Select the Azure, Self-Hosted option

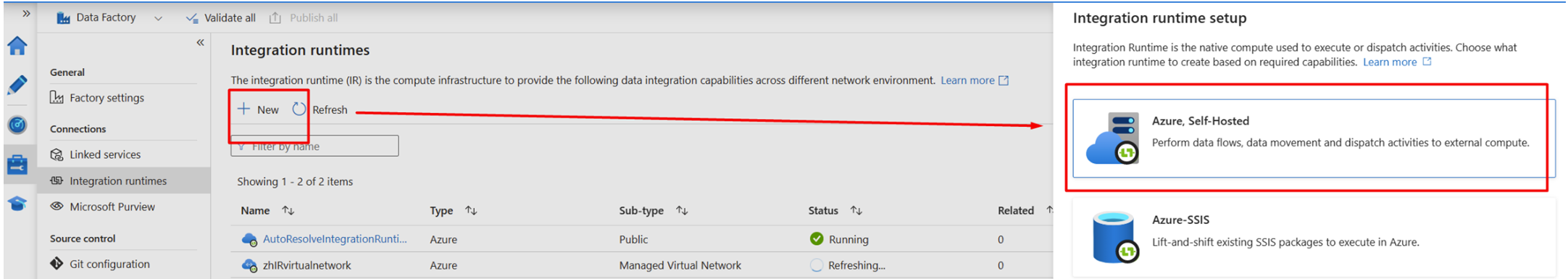click(x=1313, y=138)
